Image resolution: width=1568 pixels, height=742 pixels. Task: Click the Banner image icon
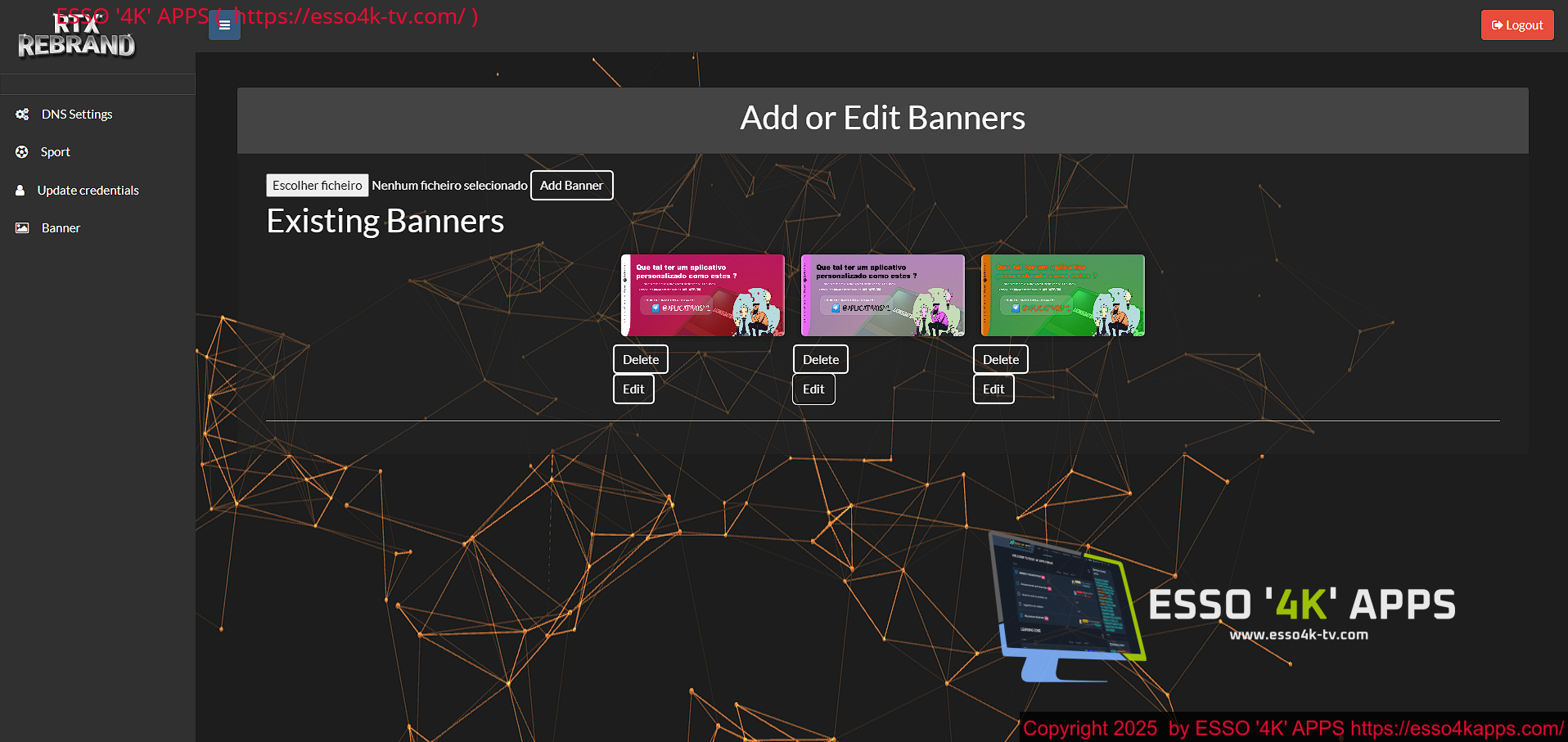point(22,228)
